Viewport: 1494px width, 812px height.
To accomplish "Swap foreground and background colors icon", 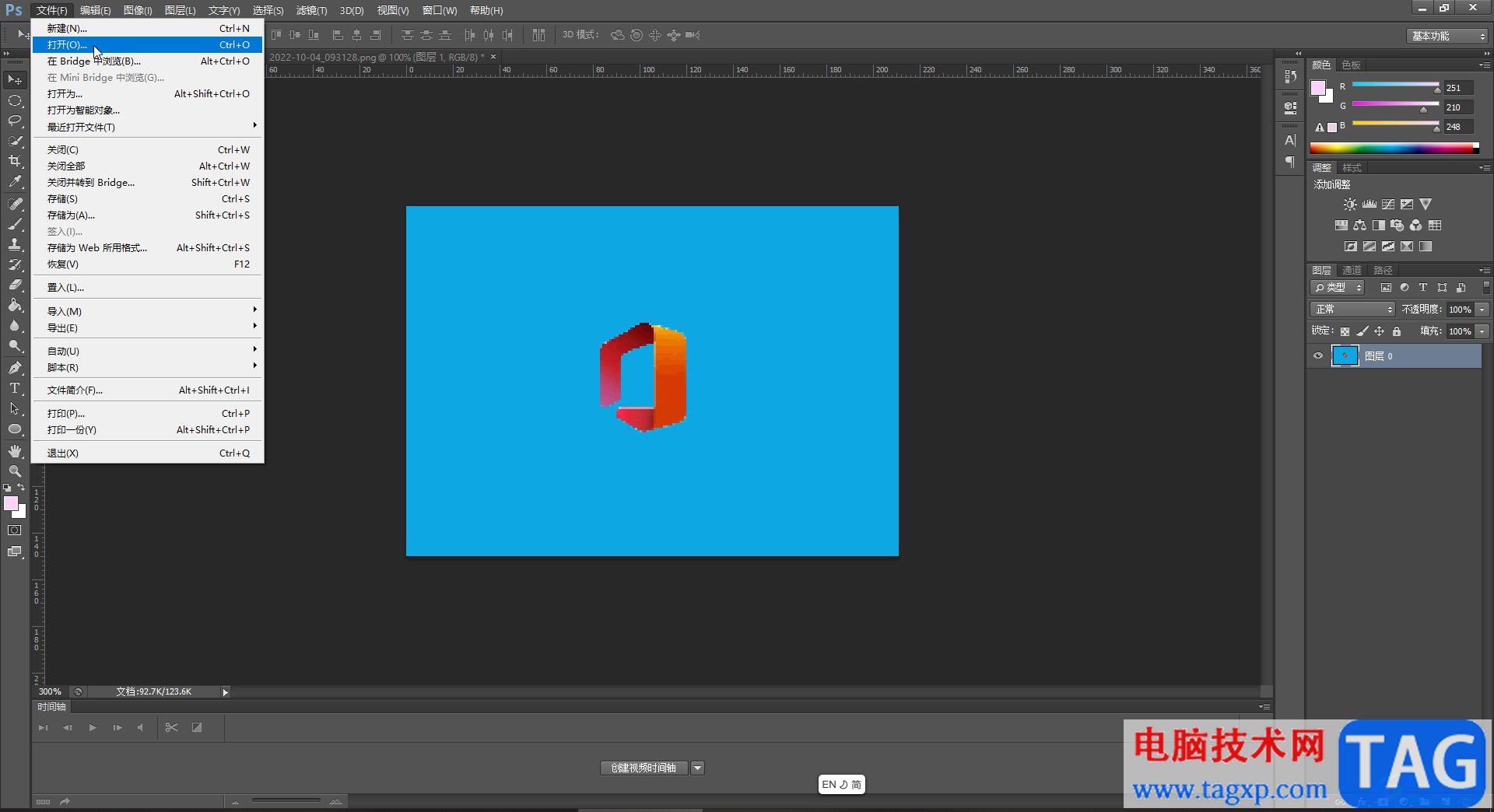I will pyautogui.click(x=21, y=488).
